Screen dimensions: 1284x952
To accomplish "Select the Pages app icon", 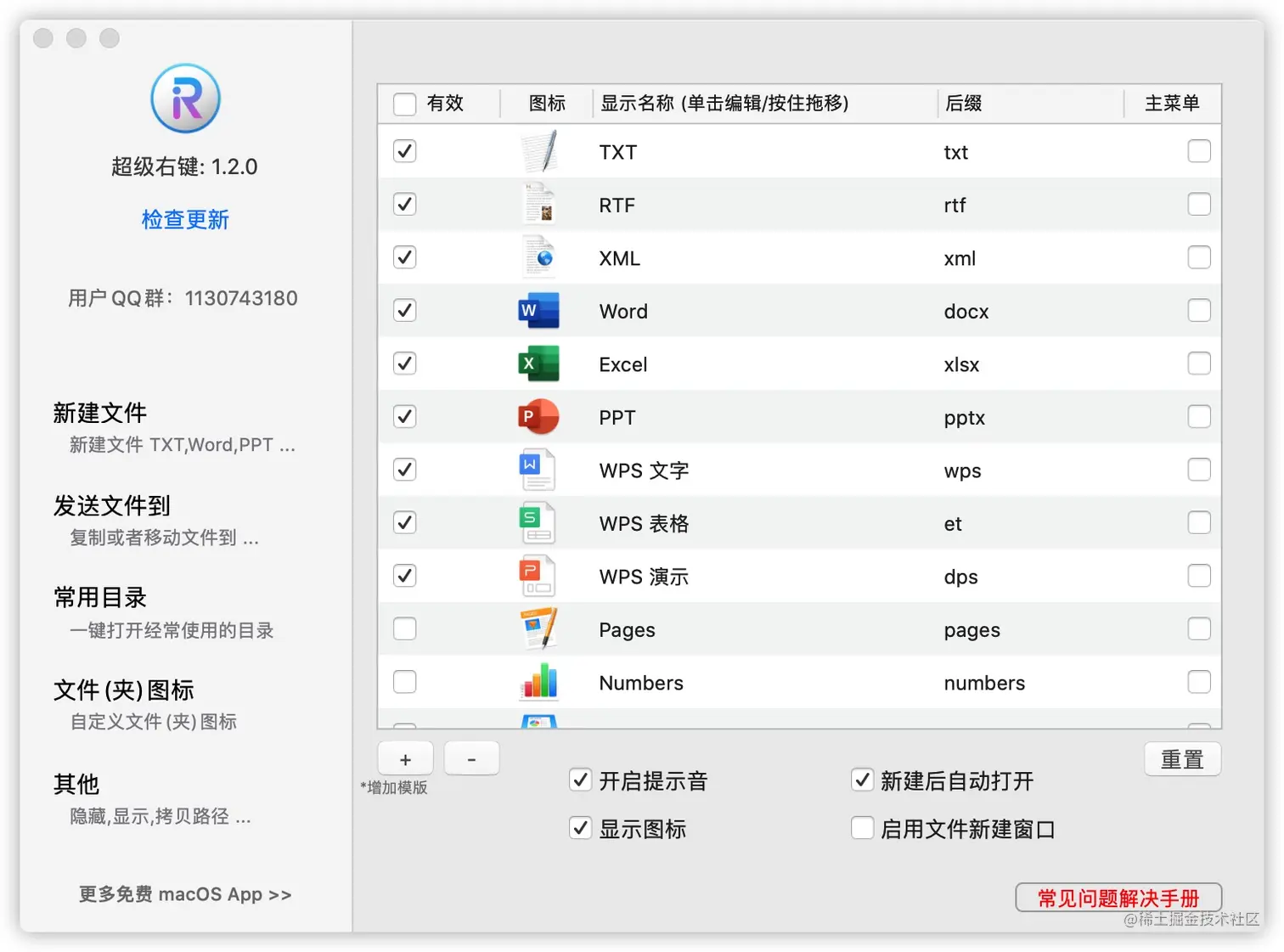I will coord(539,629).
